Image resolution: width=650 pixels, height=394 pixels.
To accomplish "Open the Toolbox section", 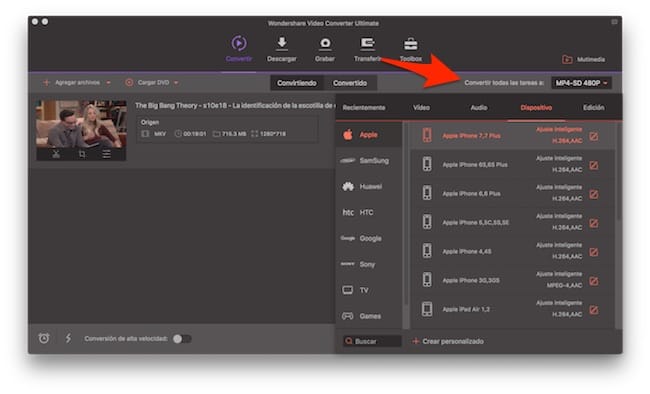I will pyautogui.click(x=410, y=49).
